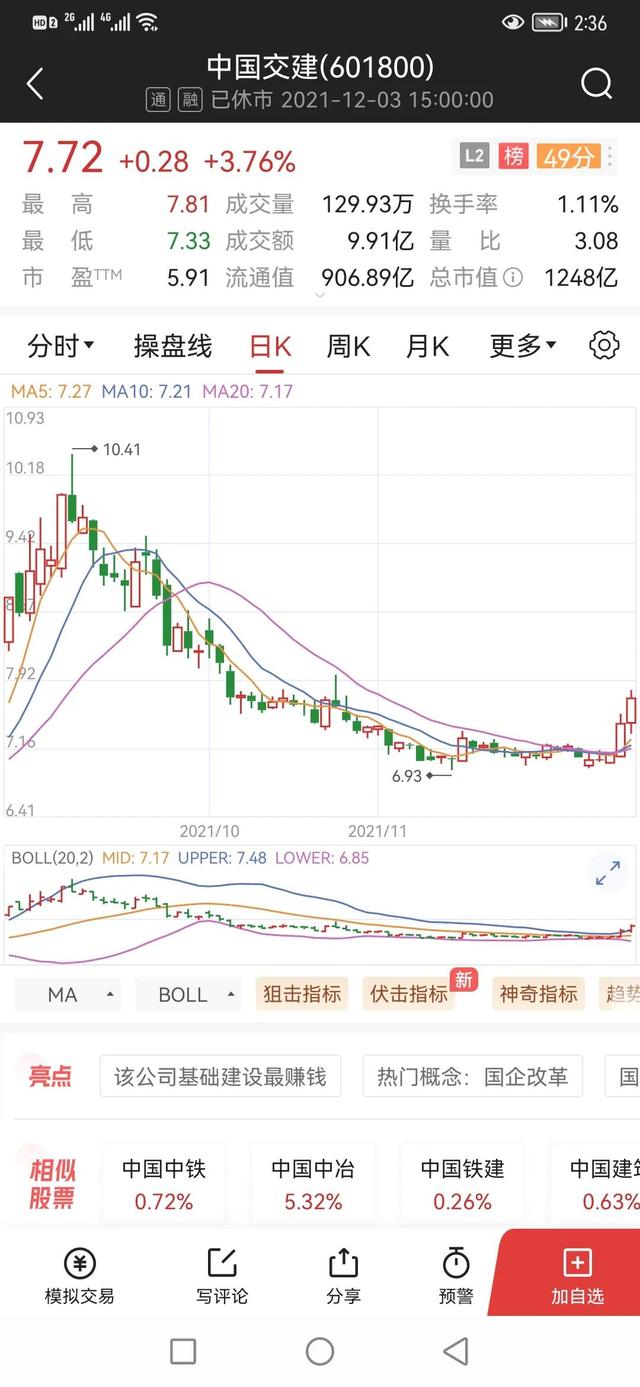Expand the quote details chevron

[x=320, y=296]
